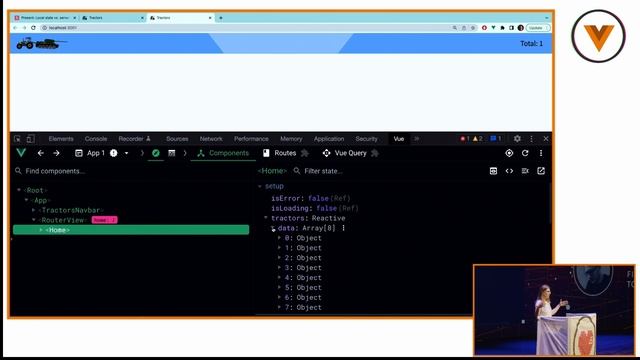
Task: Click the Chrome Update button
Action: point(538,28)
